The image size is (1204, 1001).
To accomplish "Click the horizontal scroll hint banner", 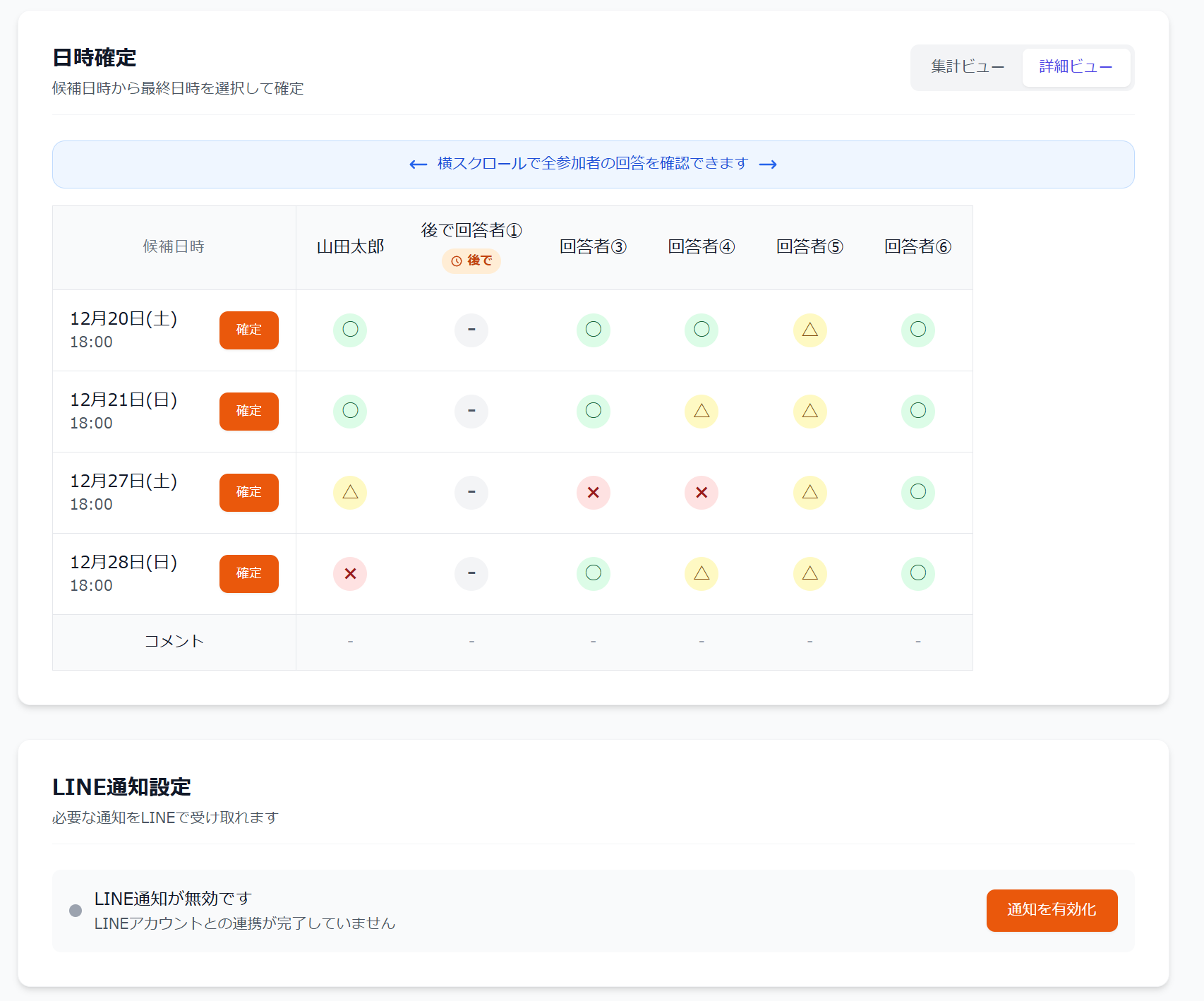I will (x=593, y=164).
